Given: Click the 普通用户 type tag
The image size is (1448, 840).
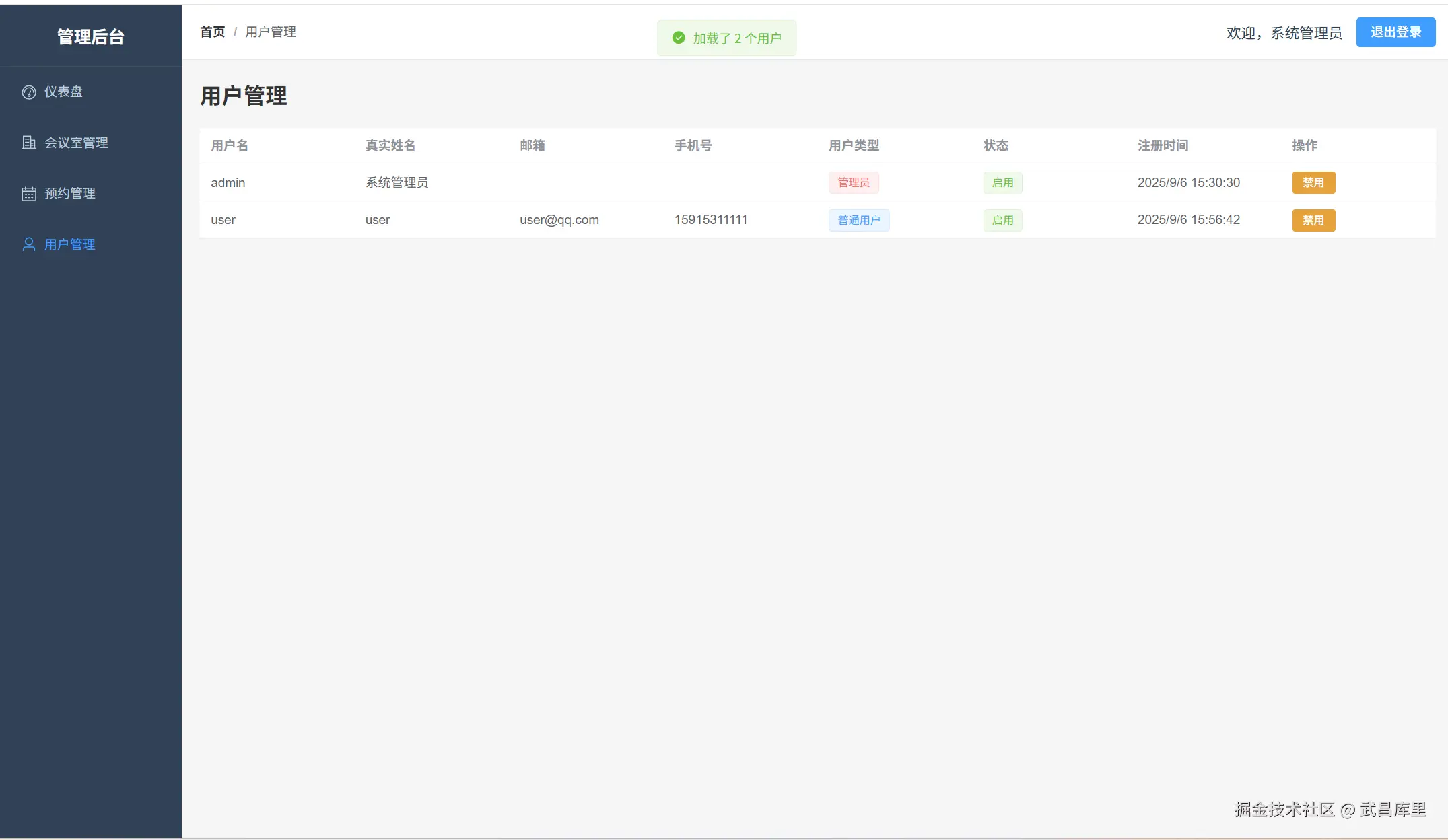Looking at the screenshot, I should click(858, 220).
